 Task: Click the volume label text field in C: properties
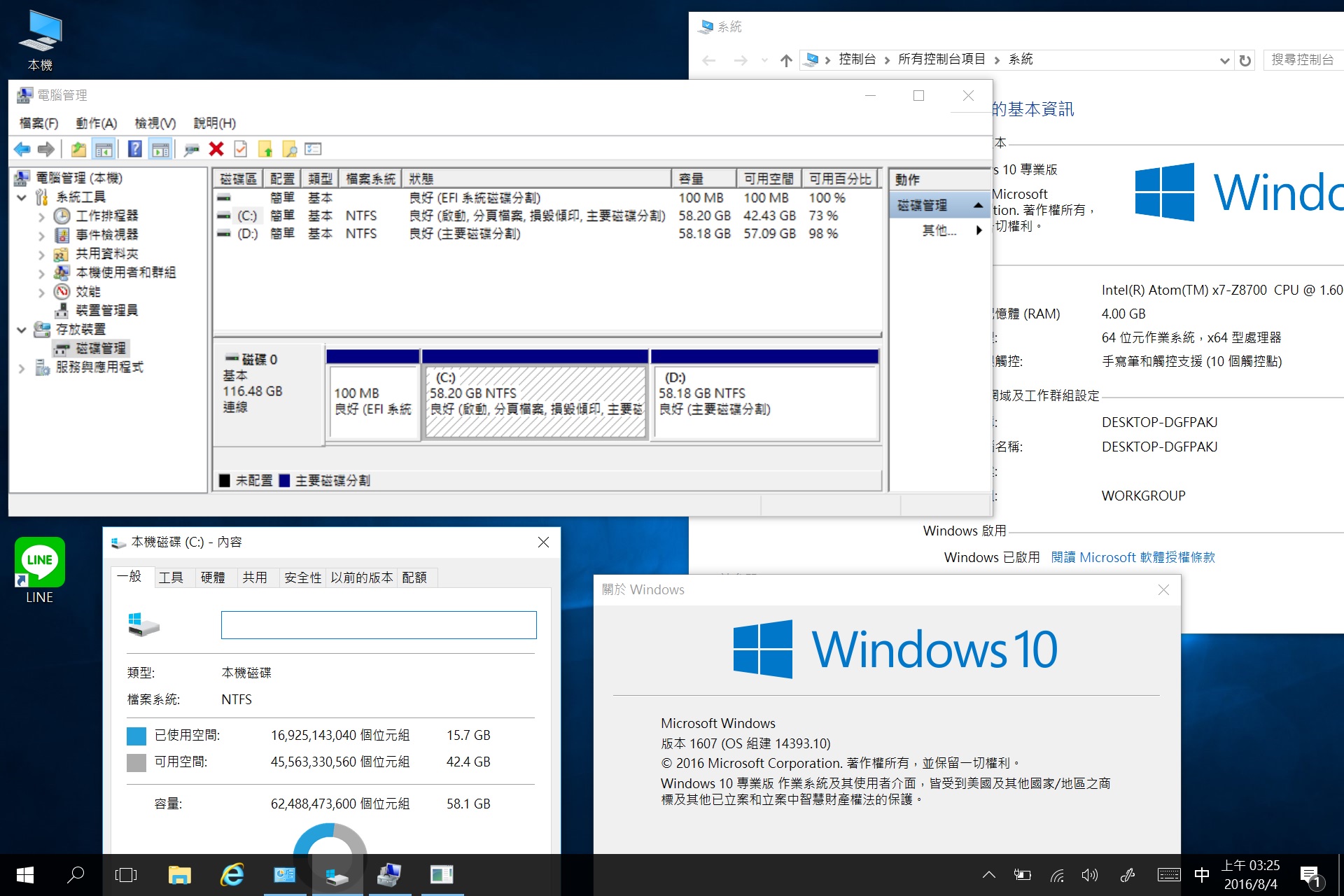(x=379, y=625)
